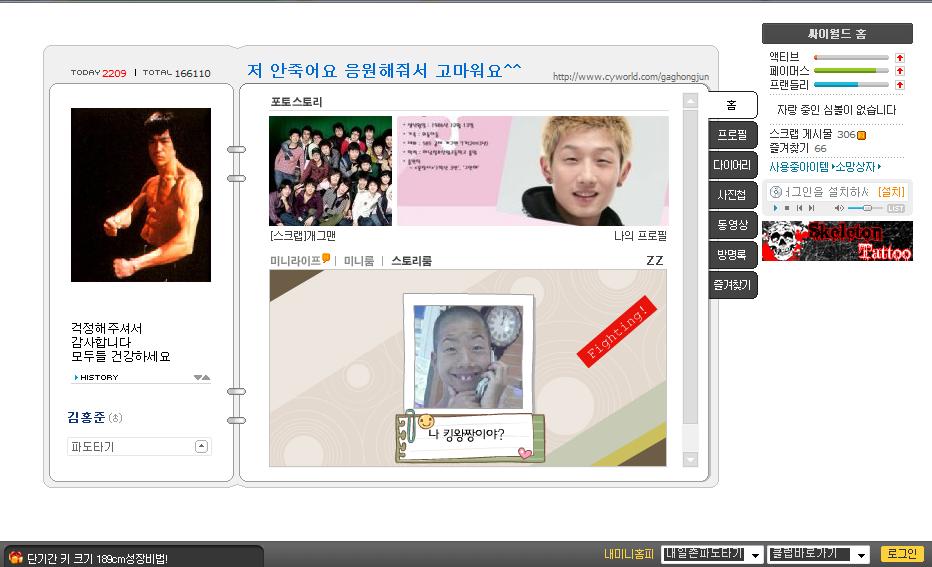Switch to the 프로필 tab

click(732, 135)
